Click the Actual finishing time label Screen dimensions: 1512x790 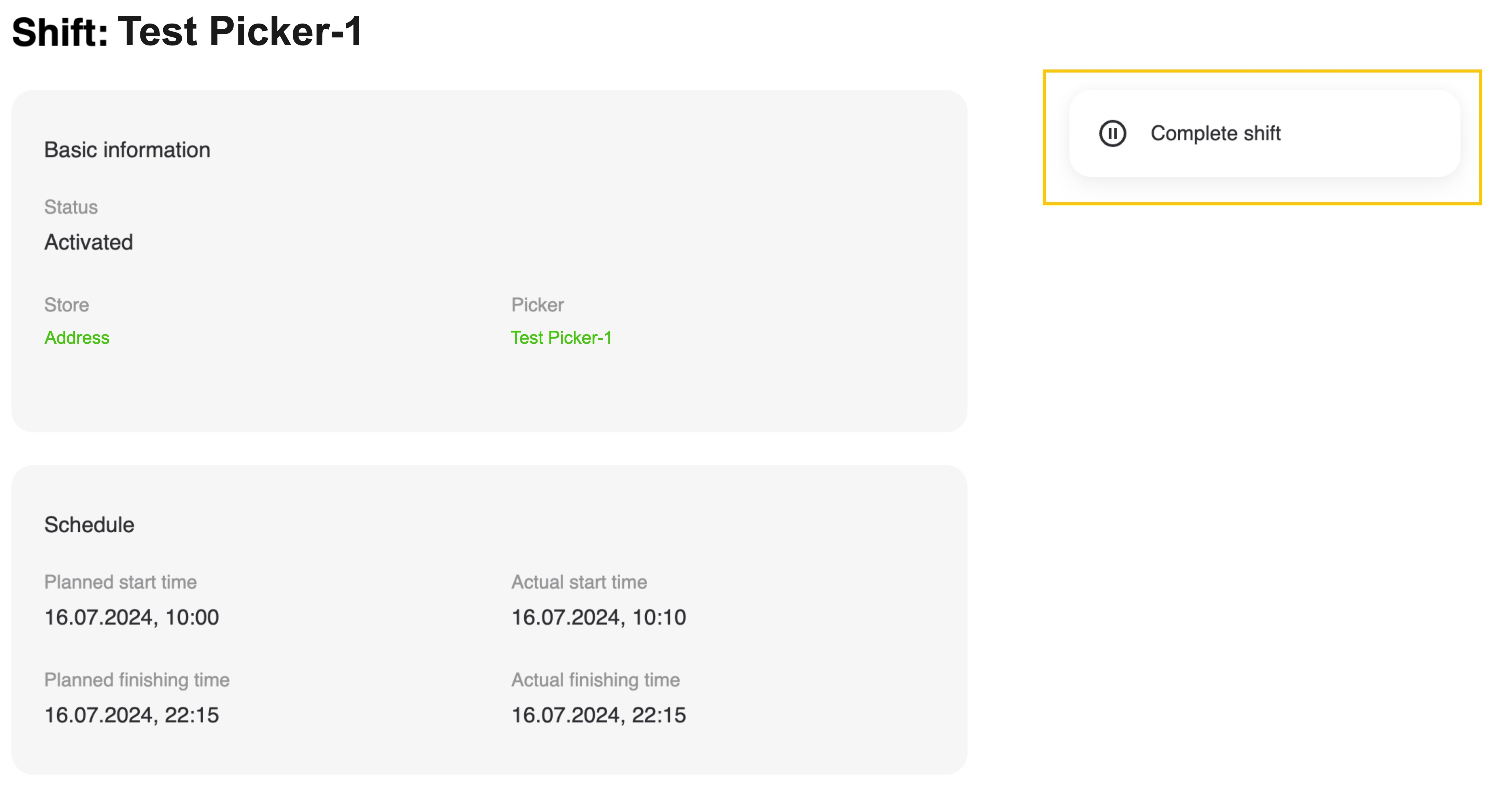595,680
